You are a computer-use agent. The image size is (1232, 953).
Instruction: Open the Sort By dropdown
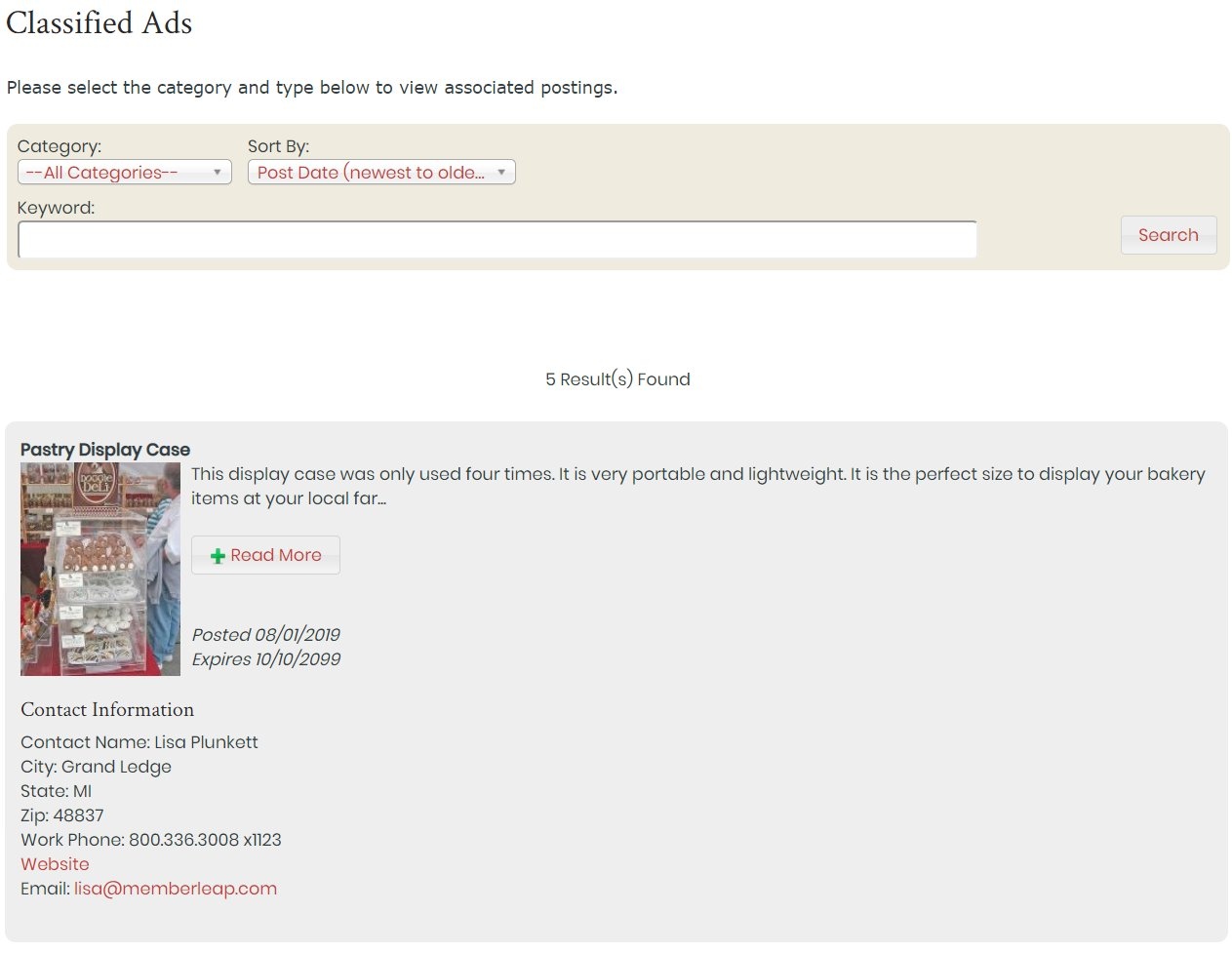[x=381, y=173]
